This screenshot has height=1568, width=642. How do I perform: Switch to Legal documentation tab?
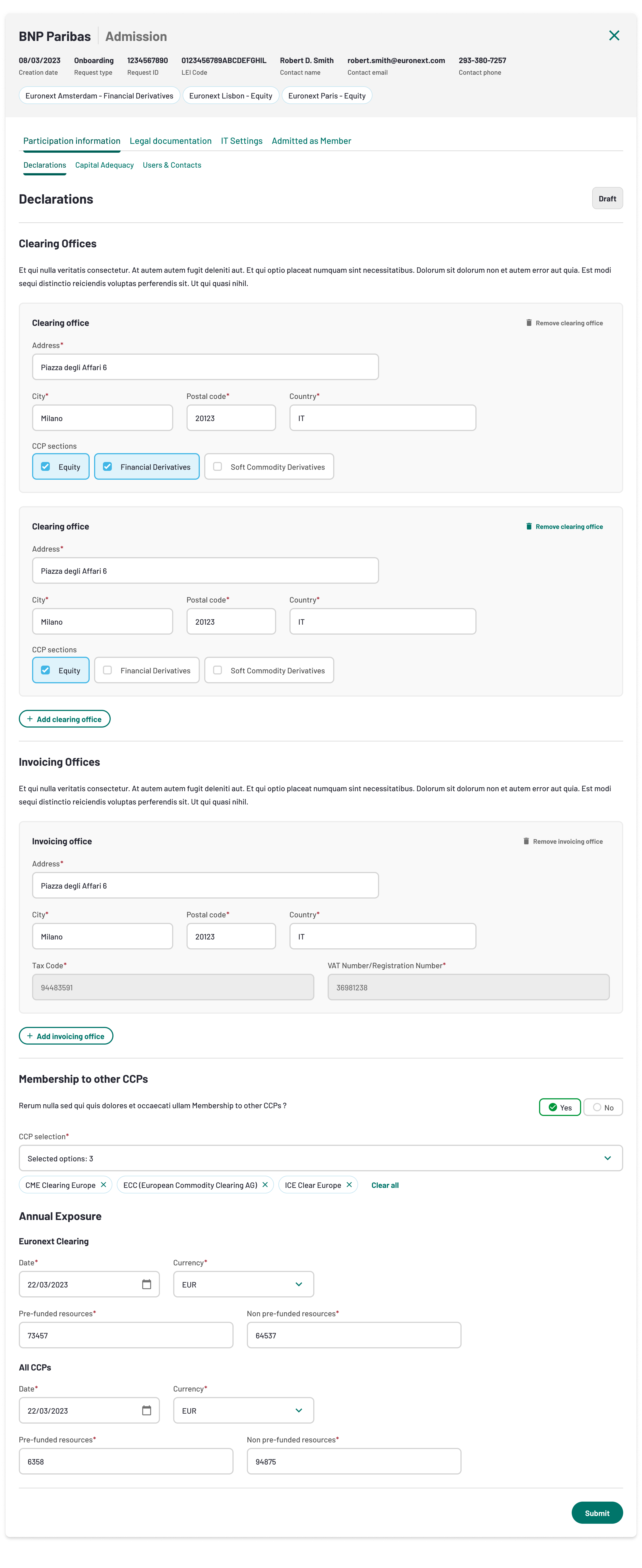170,141
